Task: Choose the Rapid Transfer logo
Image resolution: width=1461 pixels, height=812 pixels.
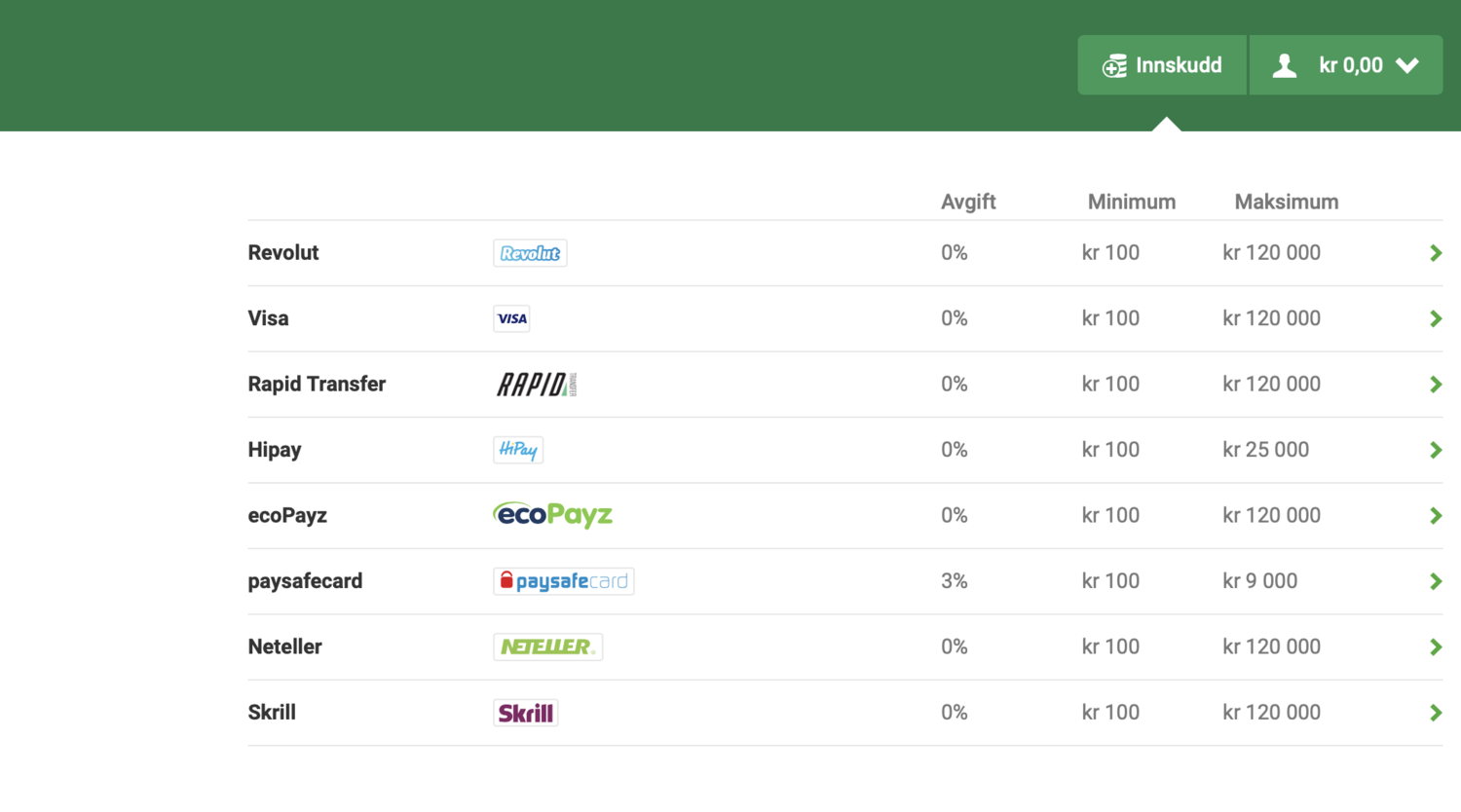Action: [x=537, y=385]
